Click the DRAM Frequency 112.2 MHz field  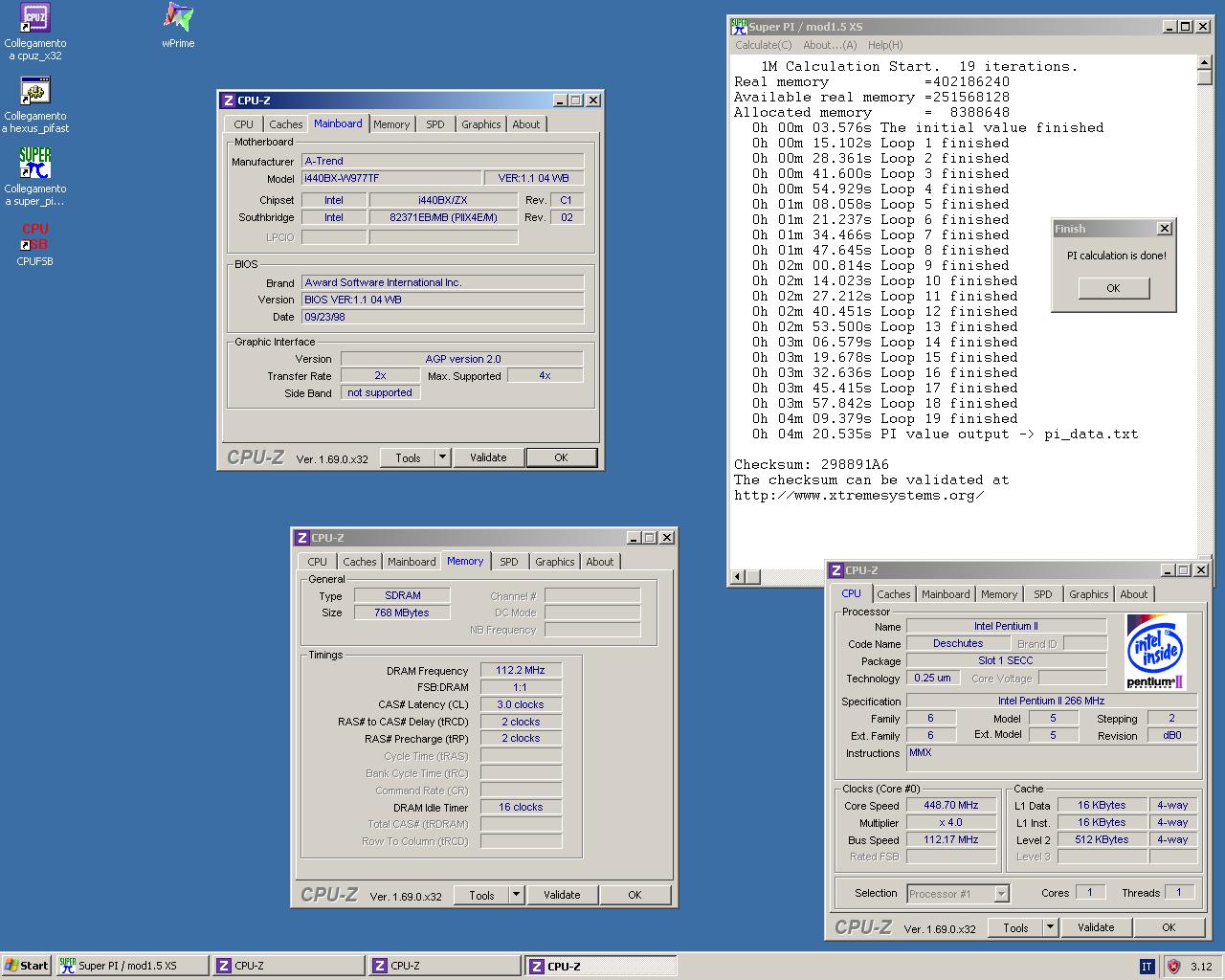click(521, 670)
